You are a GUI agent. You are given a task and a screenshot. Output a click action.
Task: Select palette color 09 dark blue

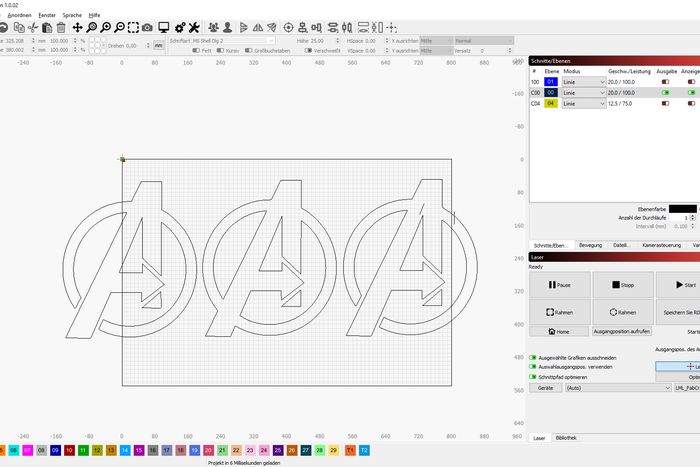pos(55,450)
